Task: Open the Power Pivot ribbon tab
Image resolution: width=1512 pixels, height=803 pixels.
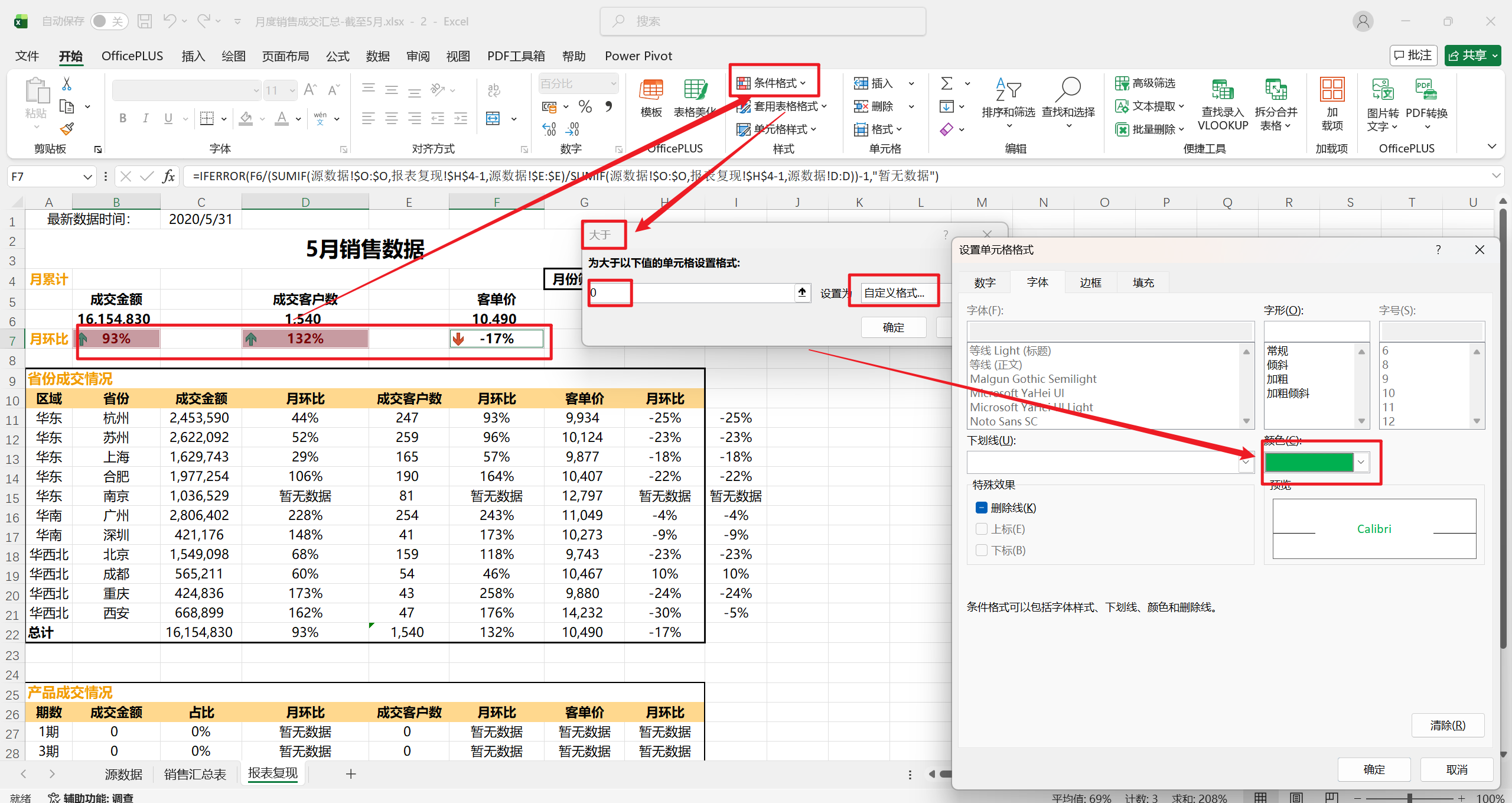Action: pos(638,56)
